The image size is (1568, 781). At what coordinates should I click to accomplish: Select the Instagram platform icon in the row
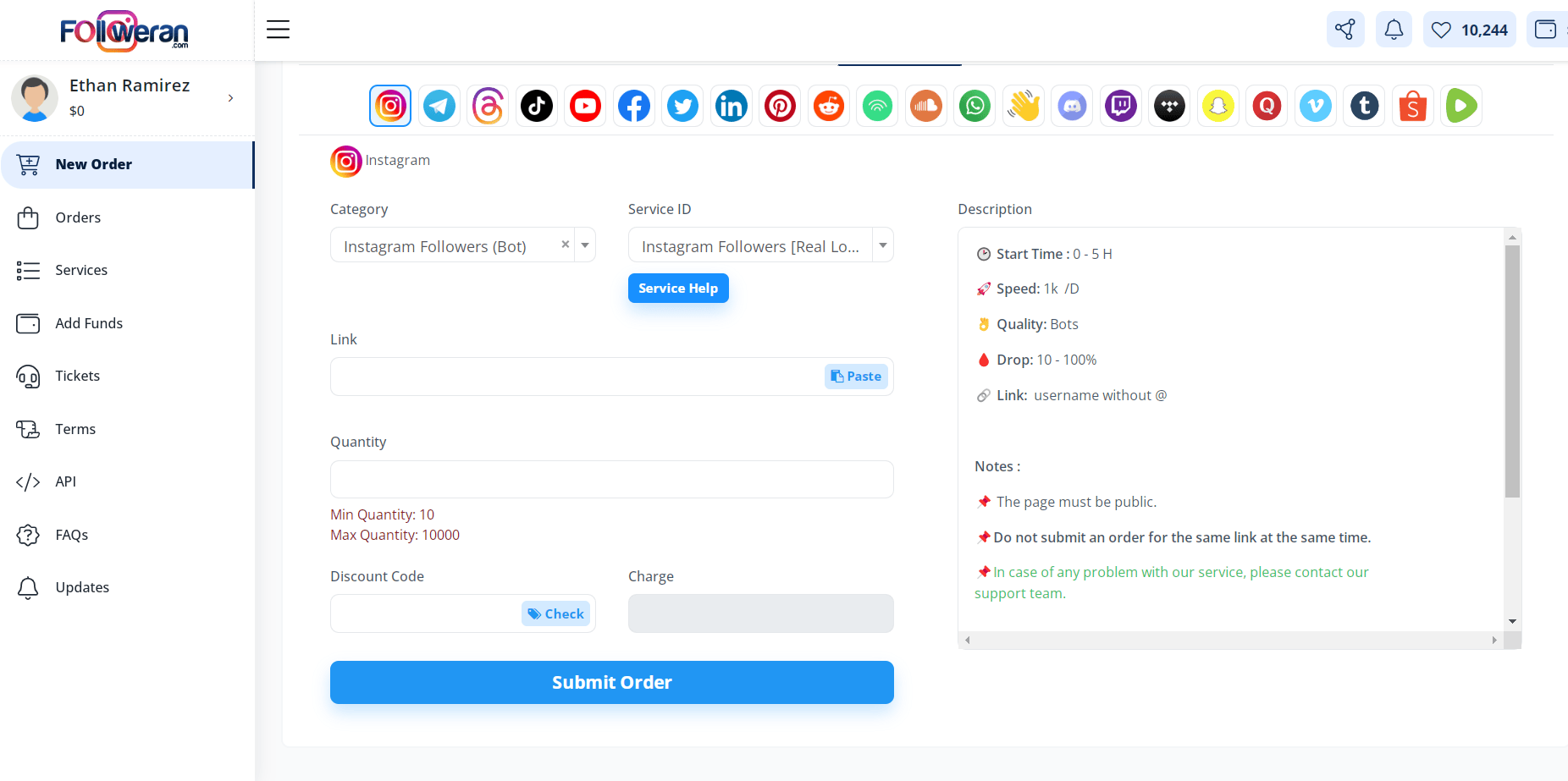click(x=390, y=106)
